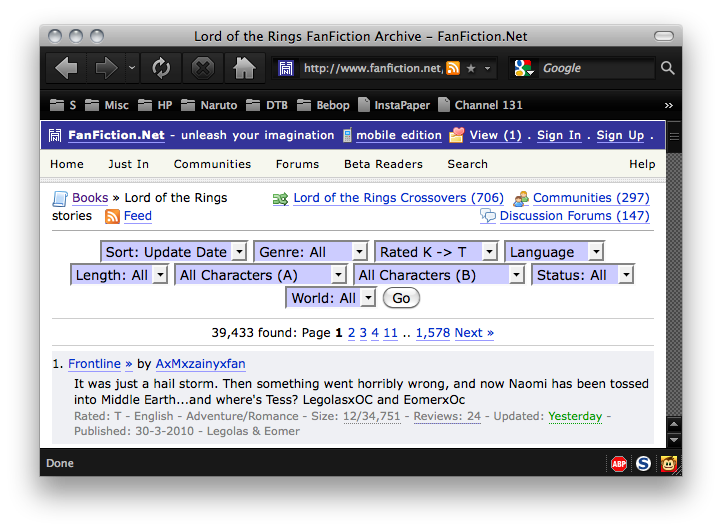Screen dimensions: 722x531
Task: Click the heart mailbox icon beside View
Action: point(456,135)
